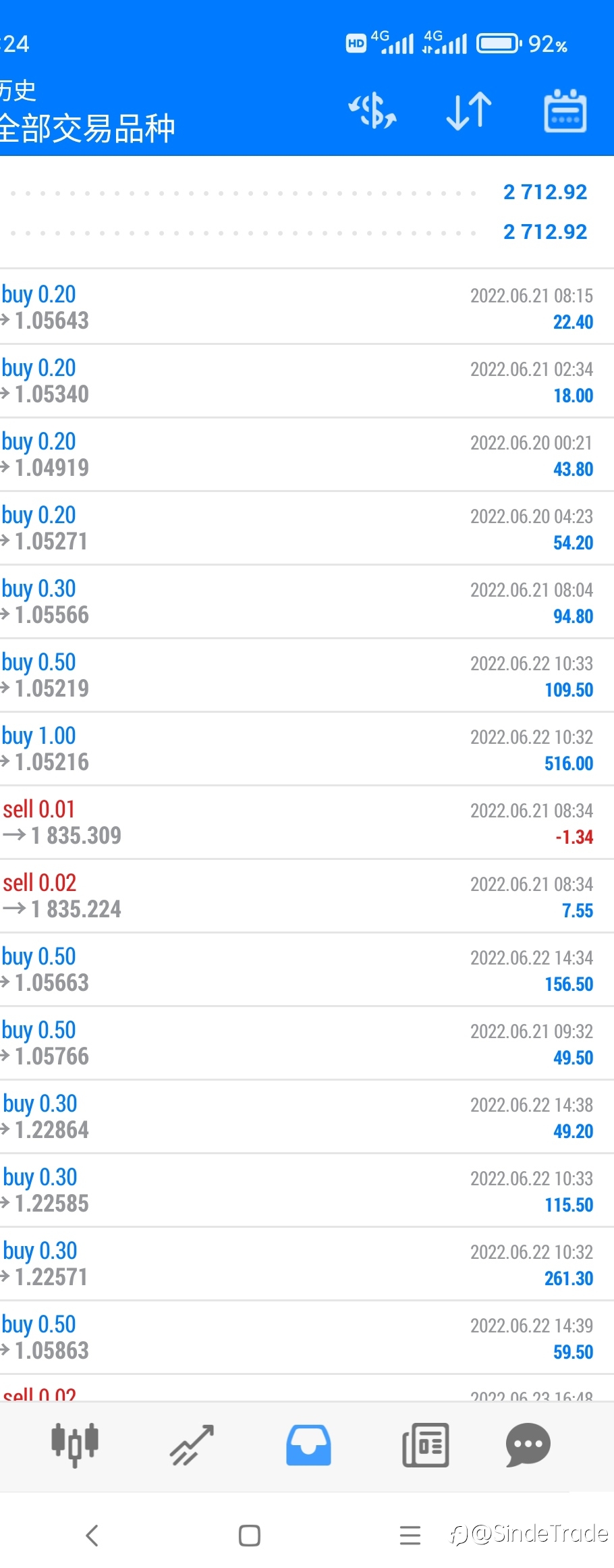The image size is (614, 1568).
Task: Select the history inbox tray icon
Action: pos(308,1445)
